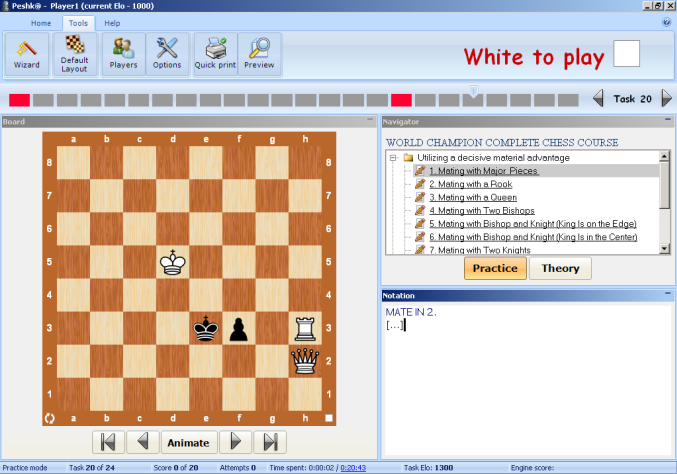Minimize the Navigator panel
The image size is (677, 474).
pos(668,119)
